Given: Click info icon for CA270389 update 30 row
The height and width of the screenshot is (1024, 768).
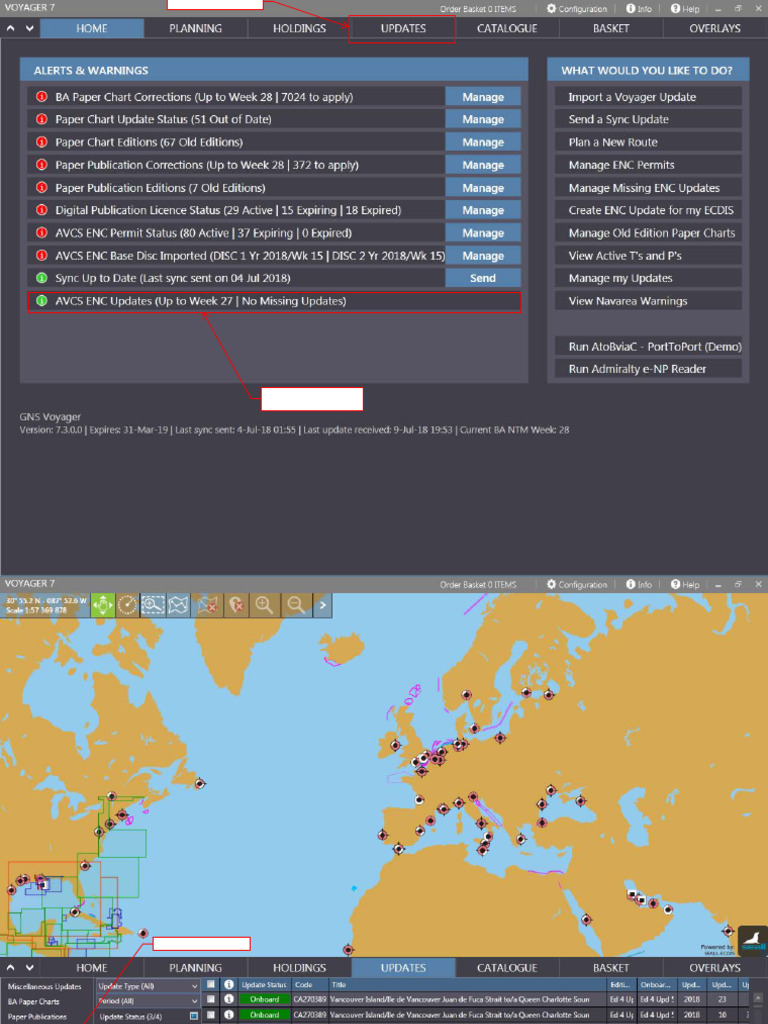Looking at the screenshot, I should [229, 1015].
